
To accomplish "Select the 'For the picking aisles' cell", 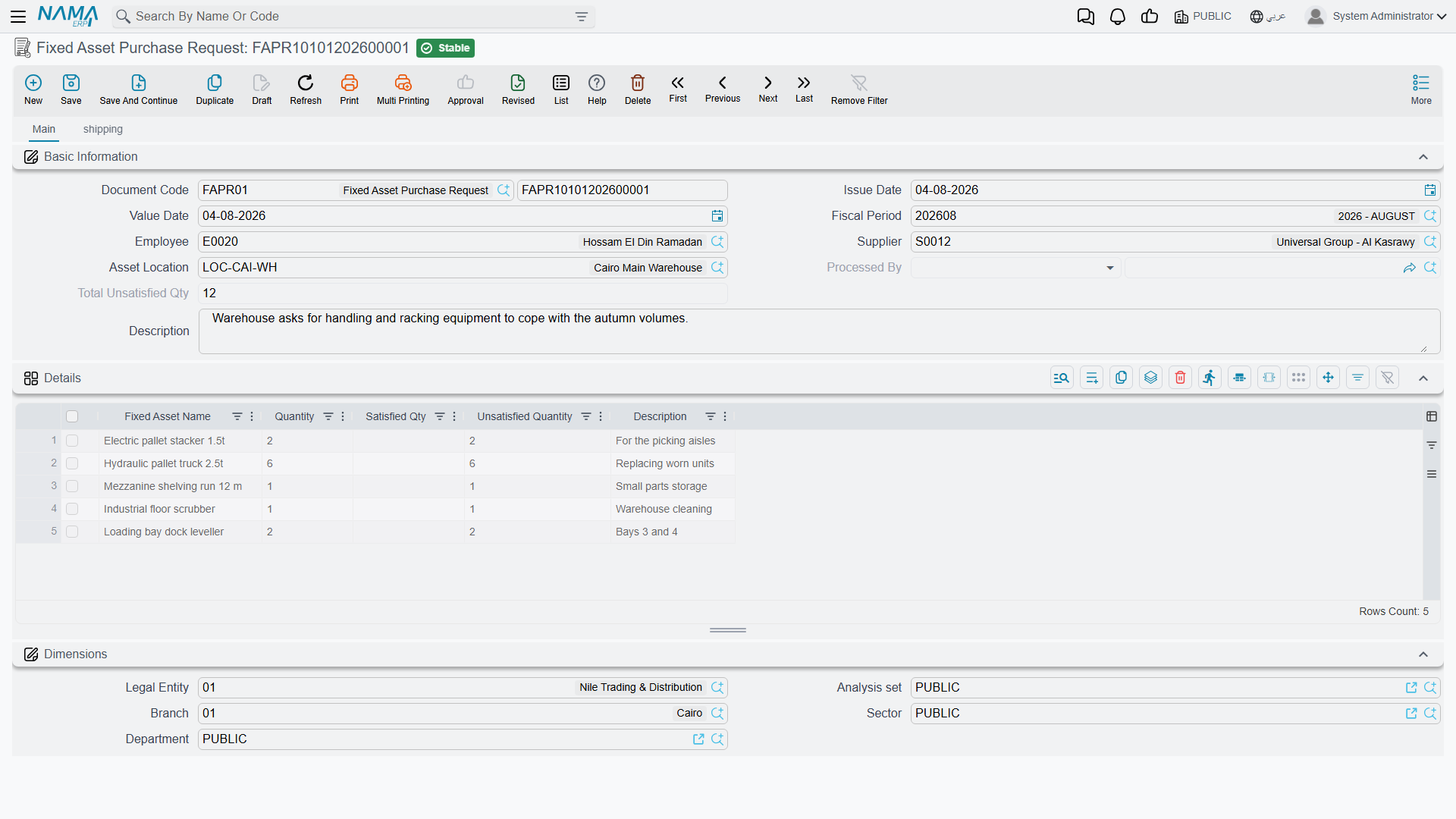I will point(673,441).
